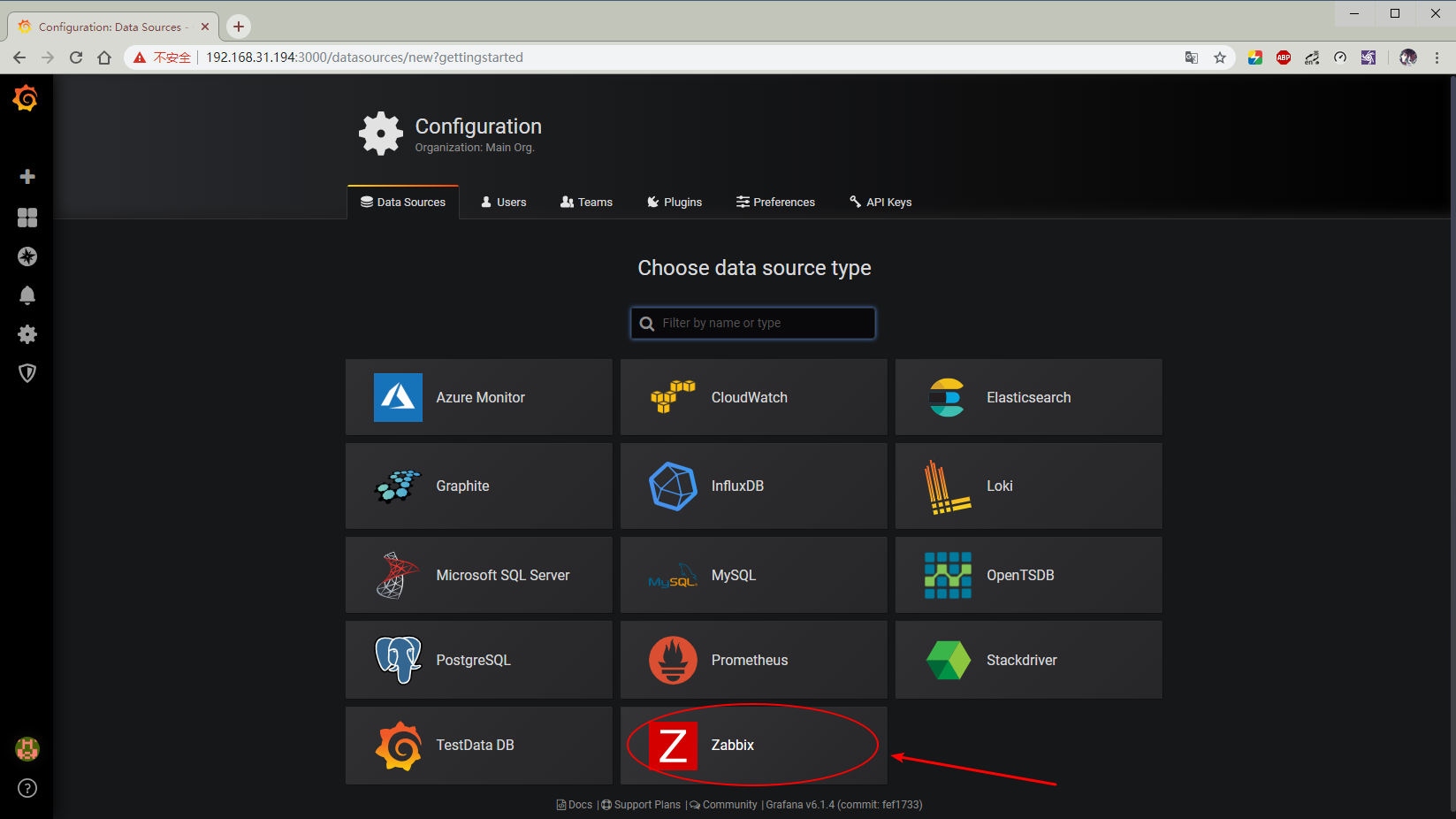
Task: Open the Create plus menu in sidebar
Action: [27, 177]
